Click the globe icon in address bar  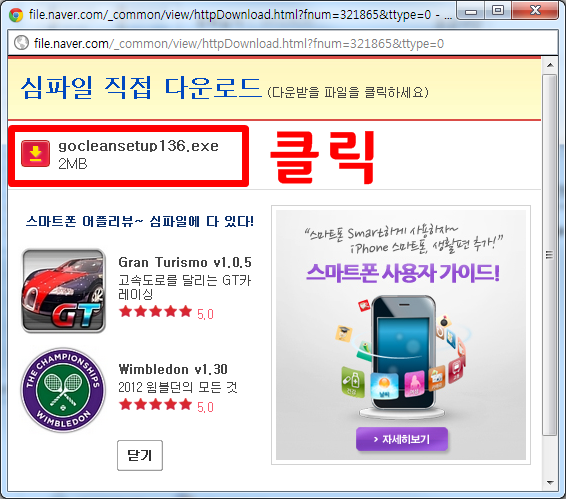(x=21, y=43)
